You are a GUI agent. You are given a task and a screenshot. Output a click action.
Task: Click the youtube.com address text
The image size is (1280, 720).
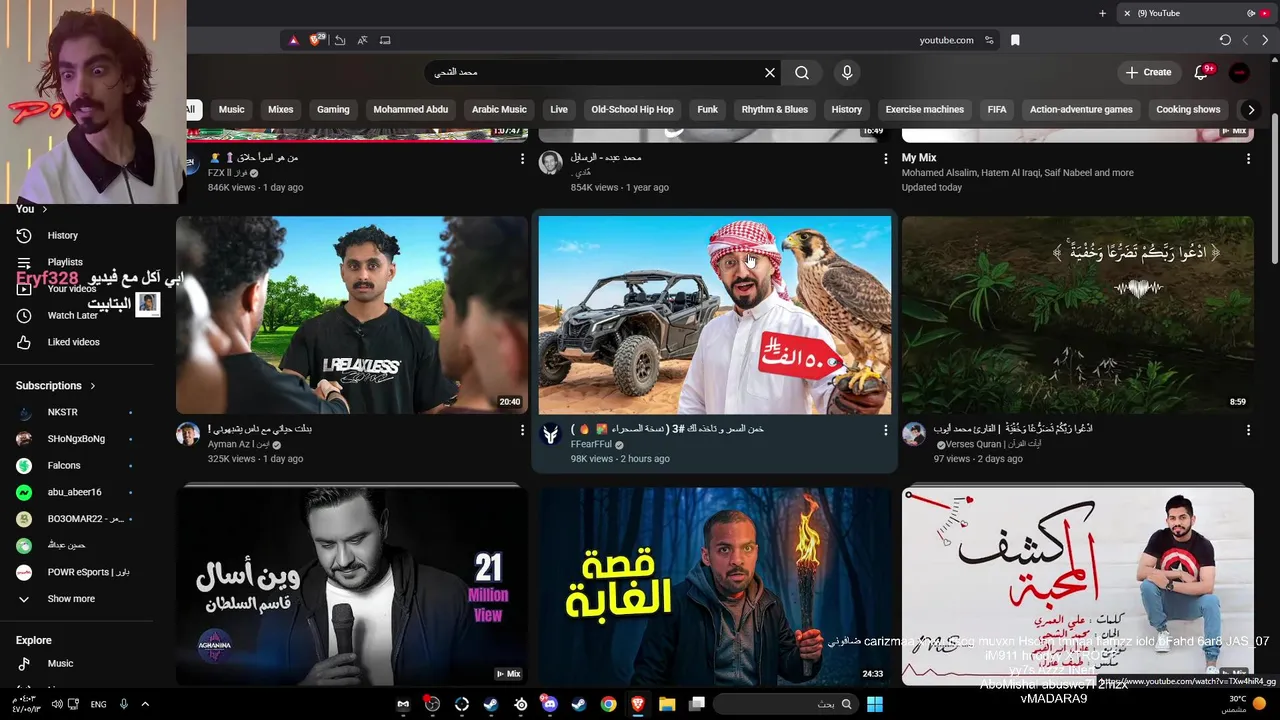[946, 40]
